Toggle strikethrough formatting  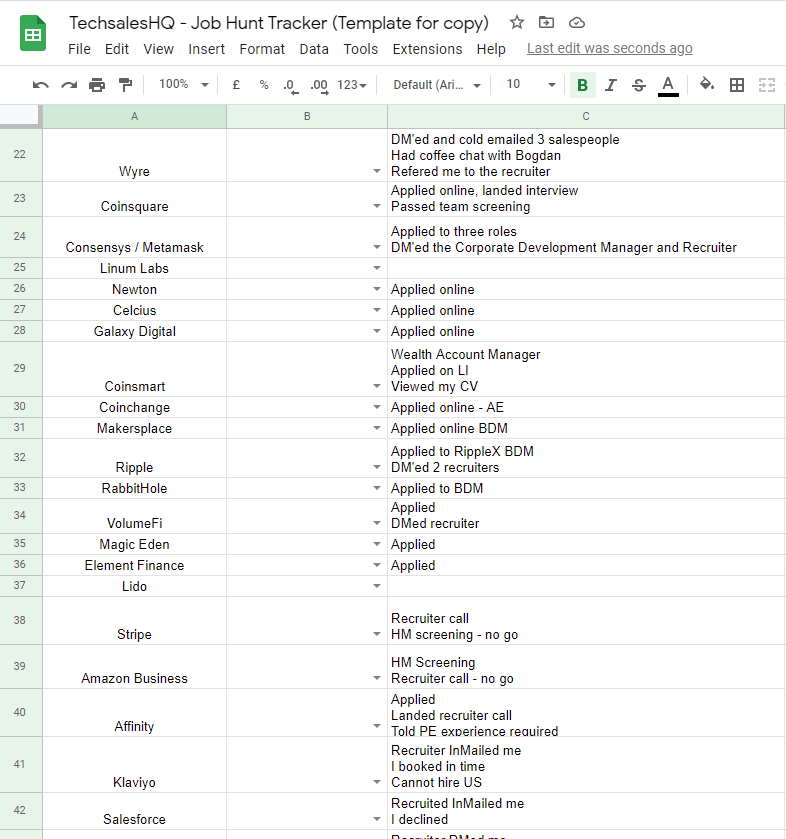pyautogui.click(x=638, y=85)
